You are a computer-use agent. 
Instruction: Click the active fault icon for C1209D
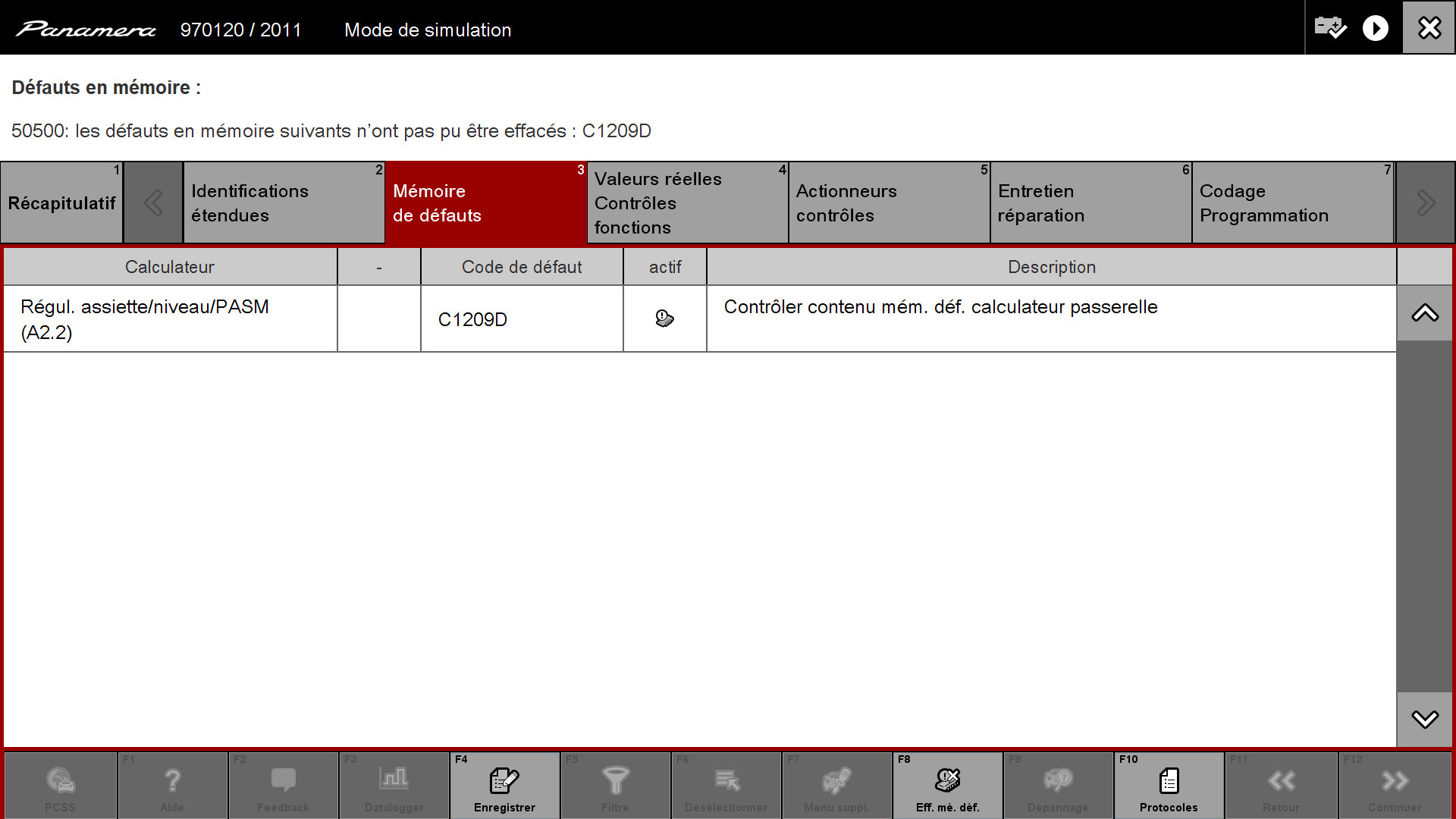point(664,318)
